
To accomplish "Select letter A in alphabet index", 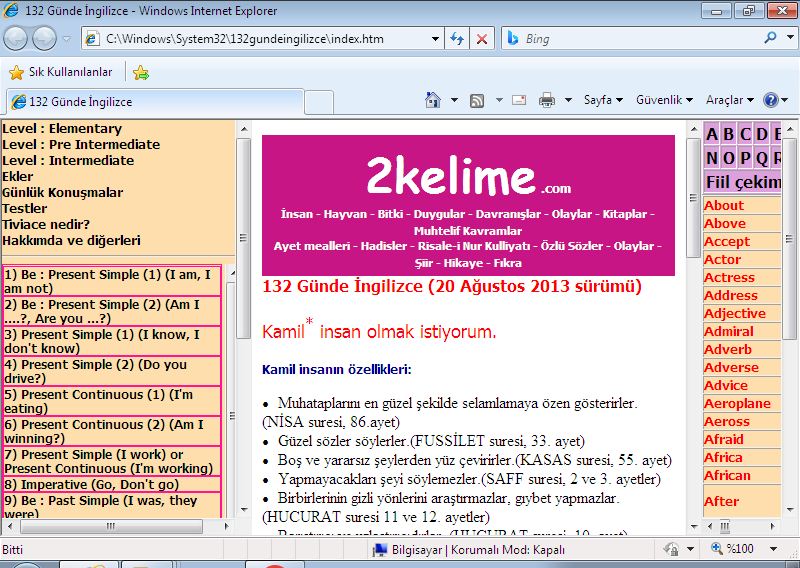I will point(712,134).
